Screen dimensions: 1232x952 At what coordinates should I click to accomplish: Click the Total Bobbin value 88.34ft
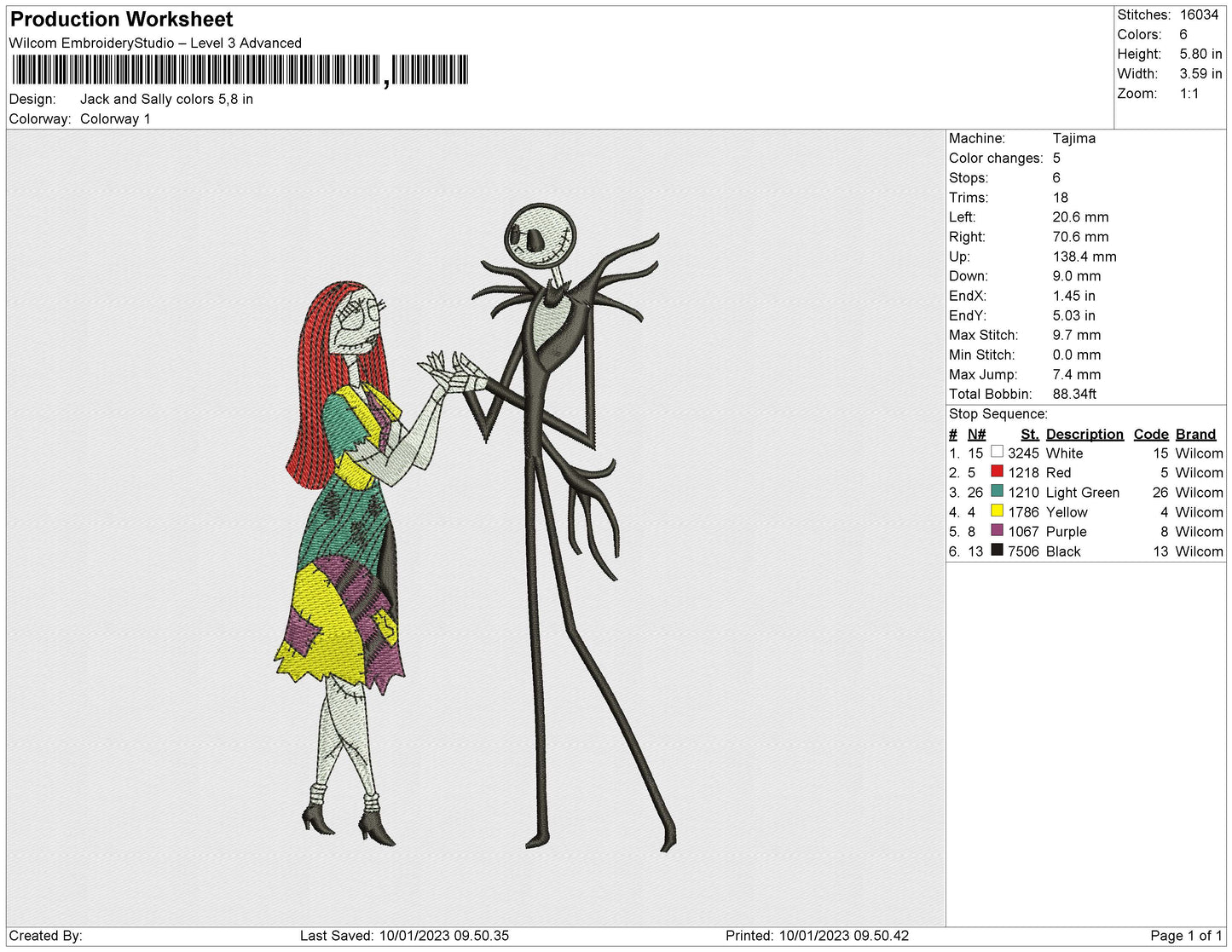[x=1074, y=394]
